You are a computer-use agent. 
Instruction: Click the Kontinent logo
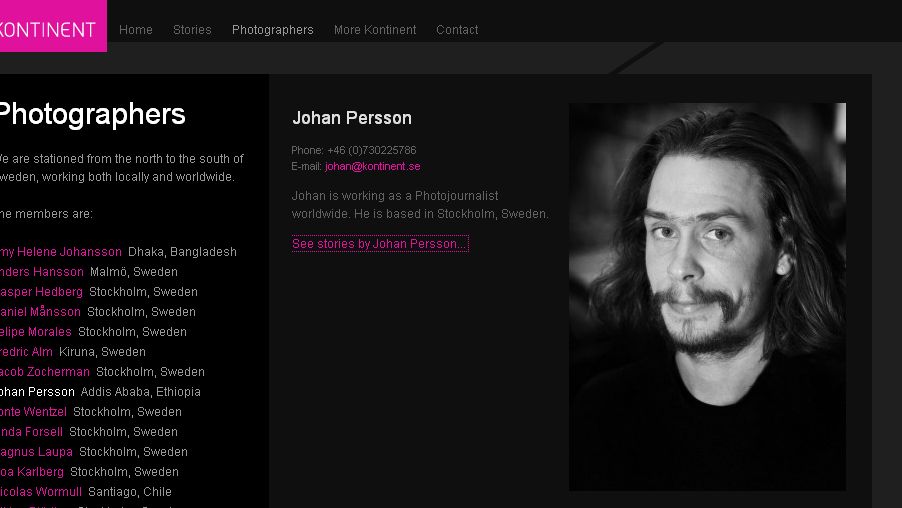point(50,28)
